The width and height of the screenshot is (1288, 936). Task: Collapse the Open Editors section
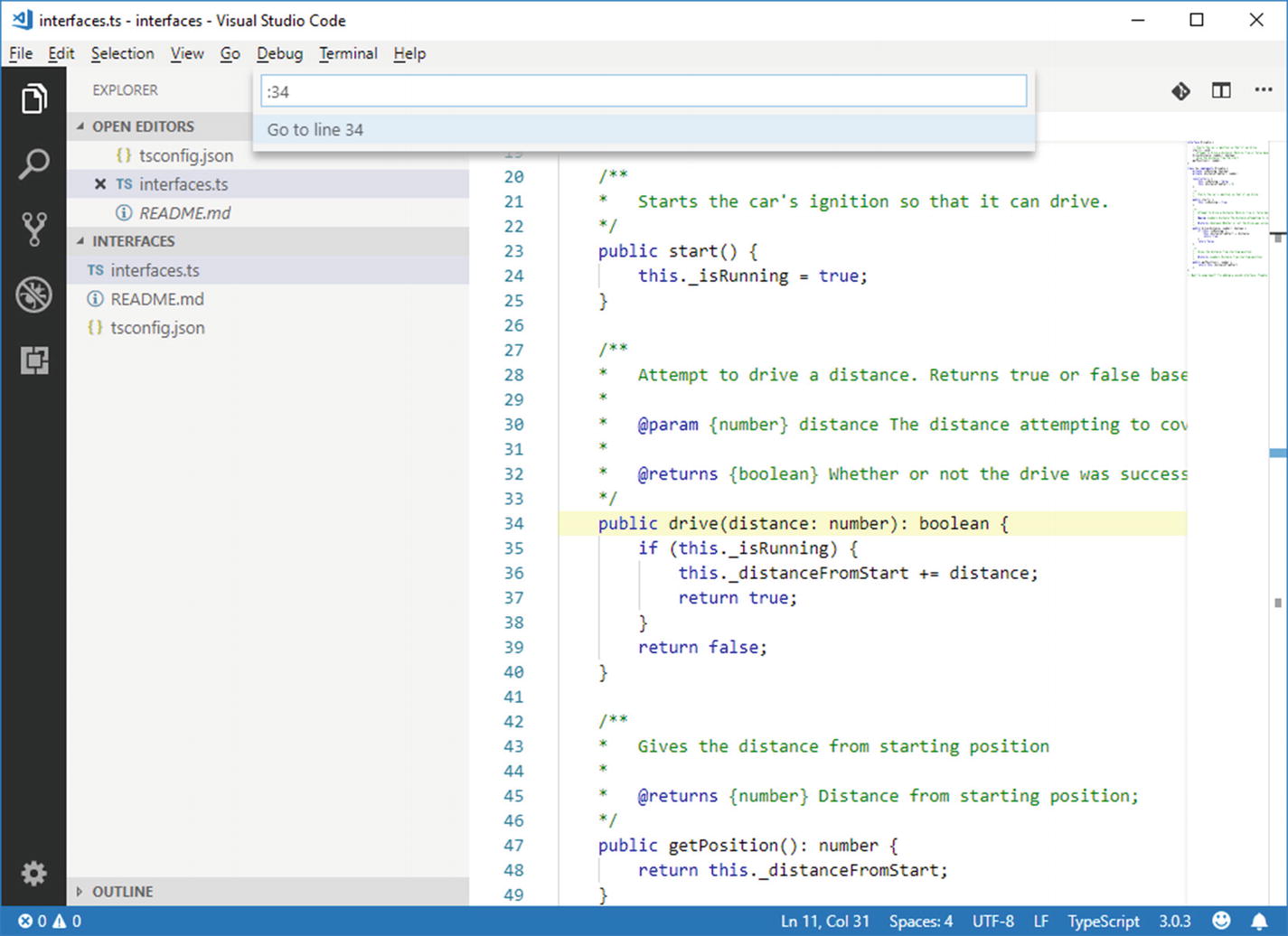(80, 126)
